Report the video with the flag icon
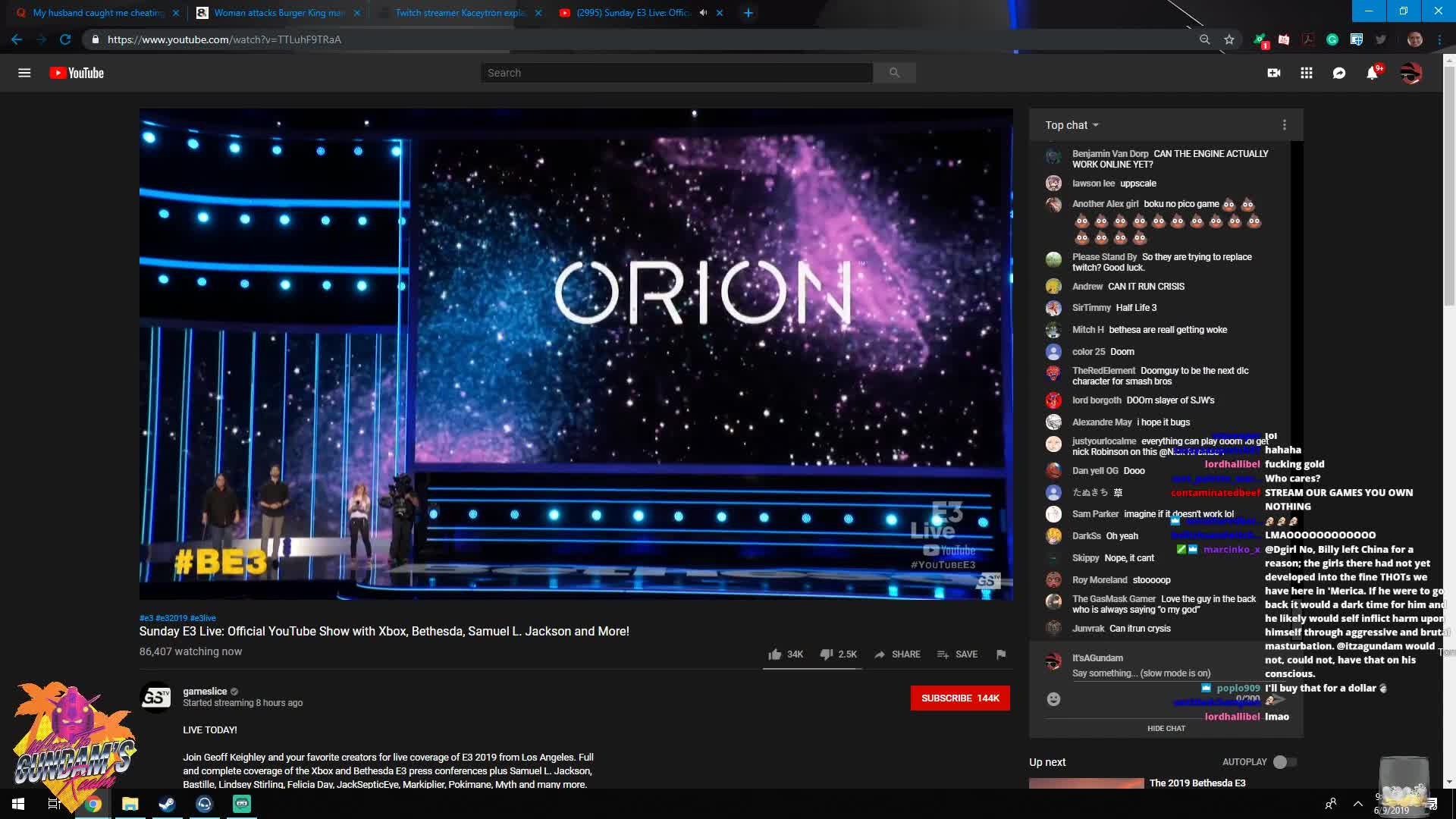 [x=1001, y=654]
